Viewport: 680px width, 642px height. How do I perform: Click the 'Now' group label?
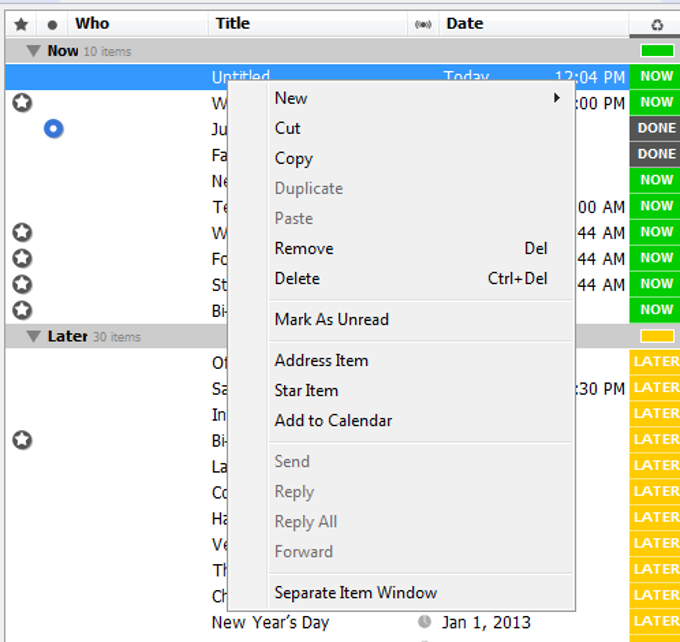(x=63, y=51)
